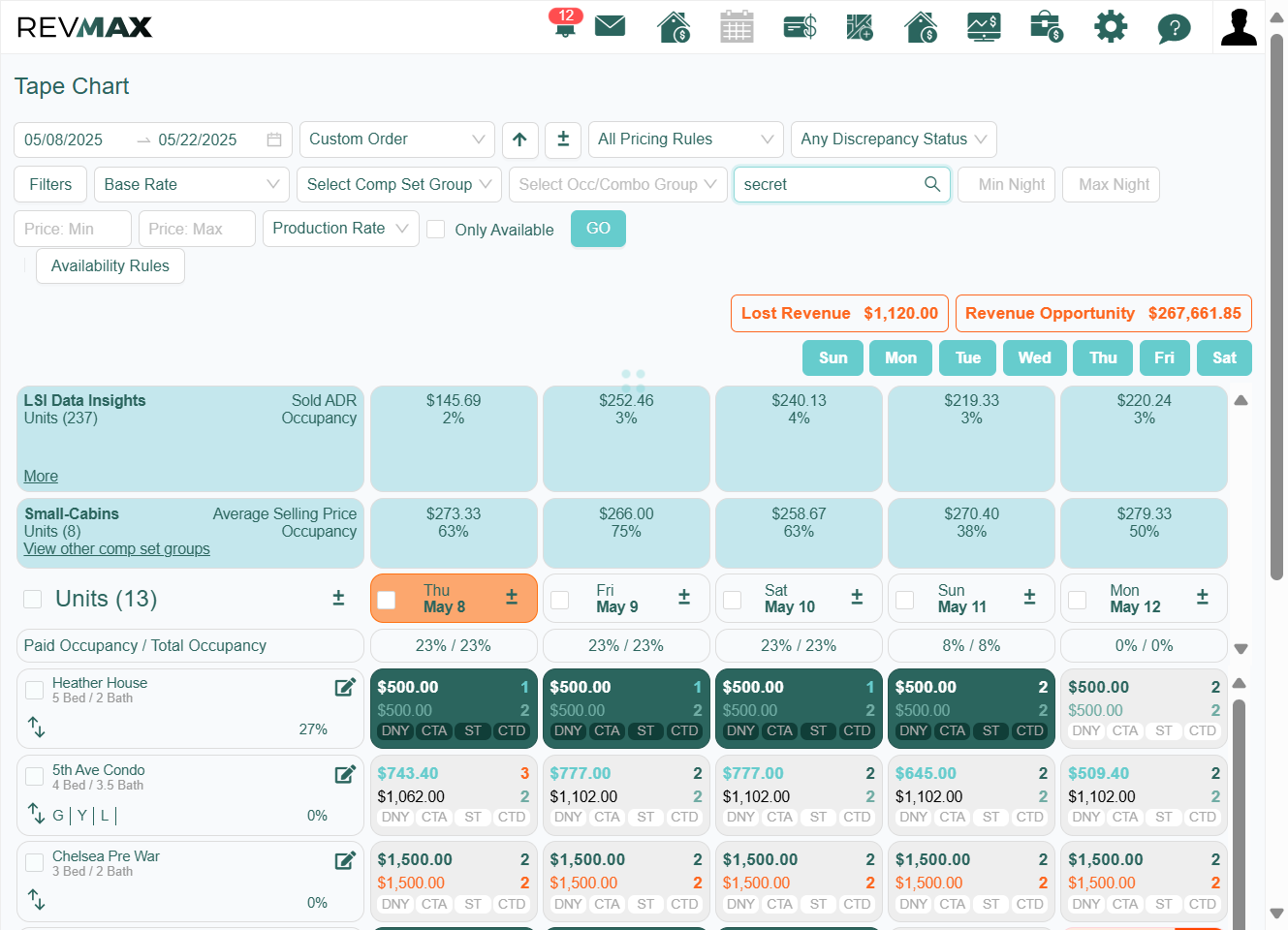The image size is (1288, 930).
Task: Select the Fri weekday tab
Action: tap(1164, 357)
